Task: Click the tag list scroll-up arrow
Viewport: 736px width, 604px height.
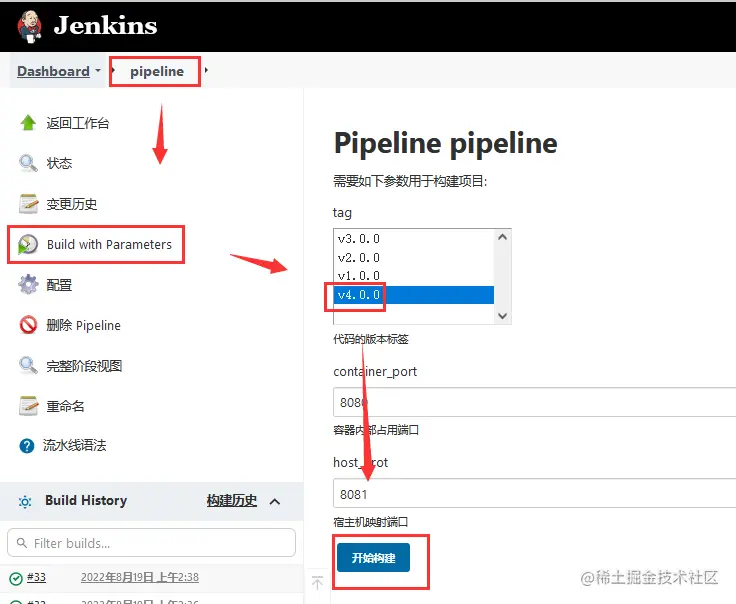Action: pos(502,237)
